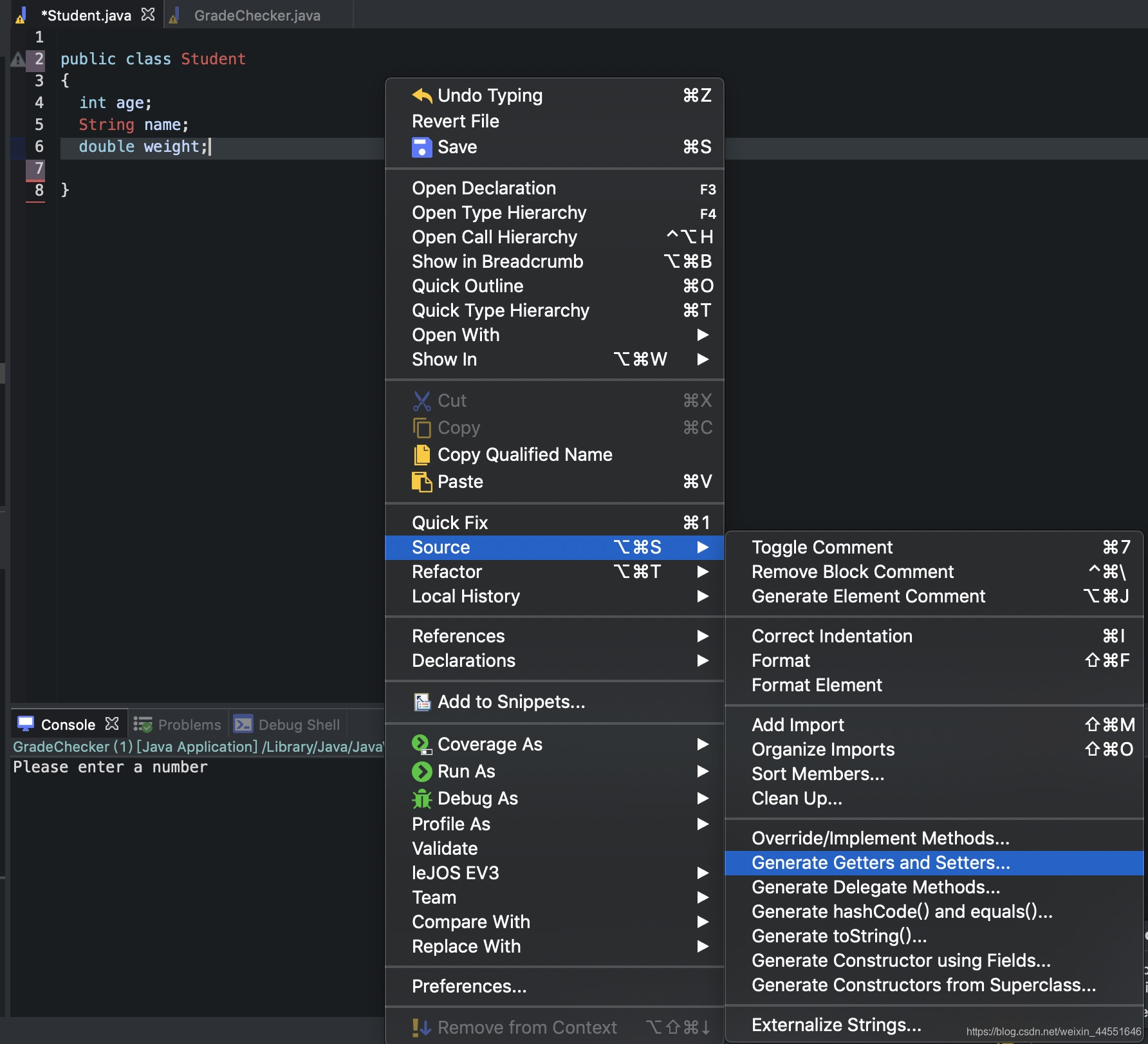Viewport: 1148px width, 1044px height.
Task: Click the Debug As bug icon
Action: click(422, 799)
